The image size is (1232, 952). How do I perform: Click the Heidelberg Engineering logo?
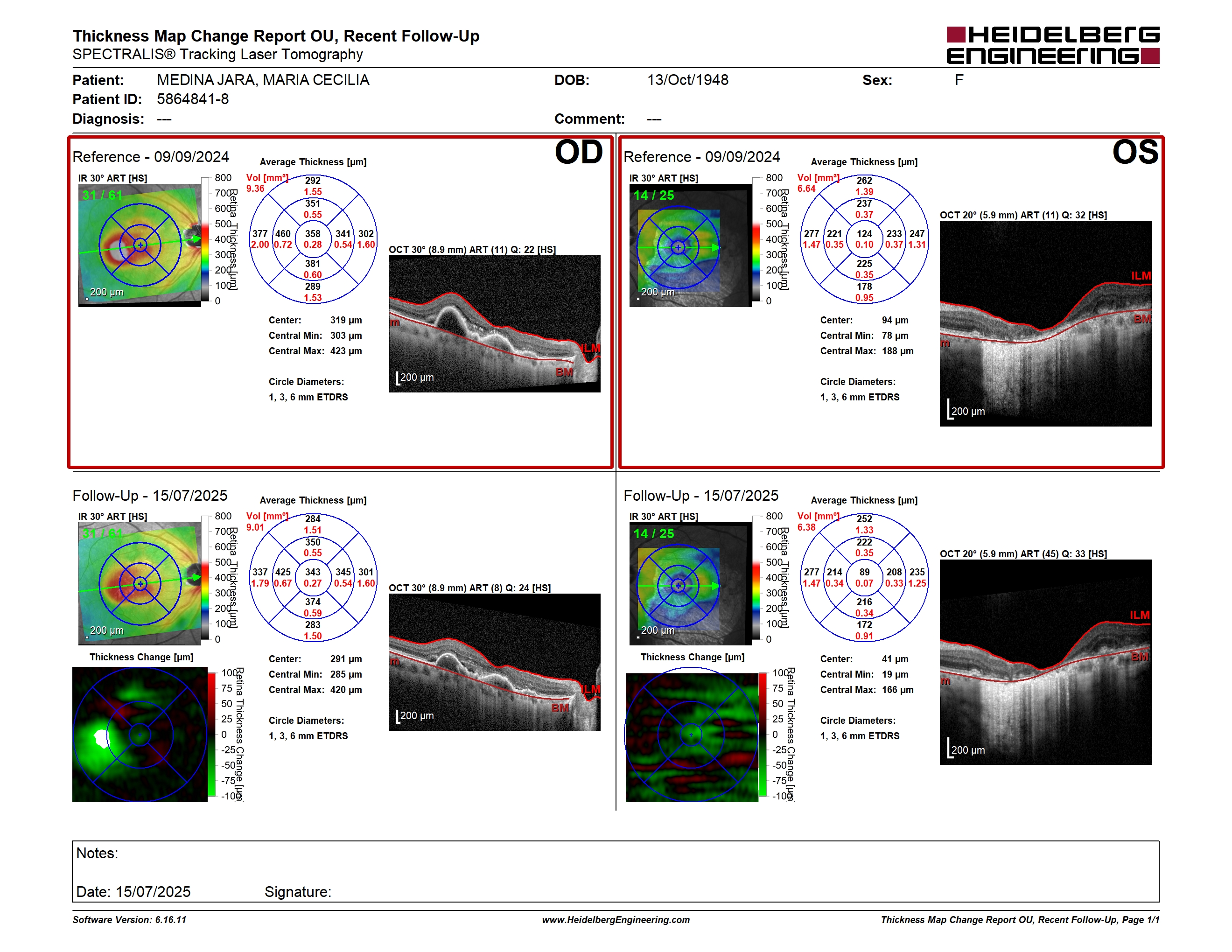(x=1053, y=45)
